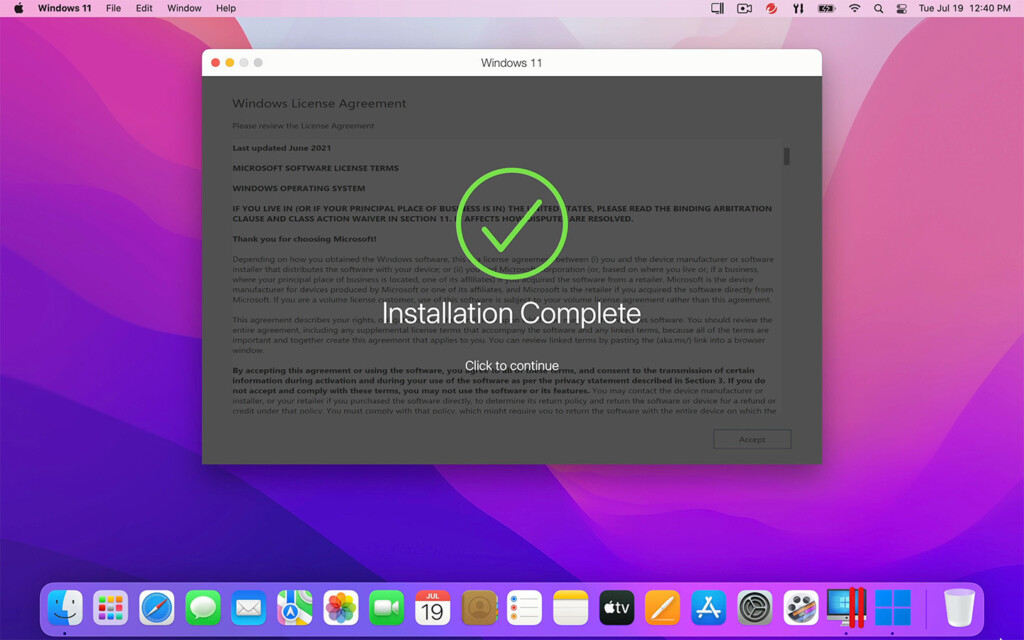Click the screen mirroring menu bar icon

click(x=717, y=8)
